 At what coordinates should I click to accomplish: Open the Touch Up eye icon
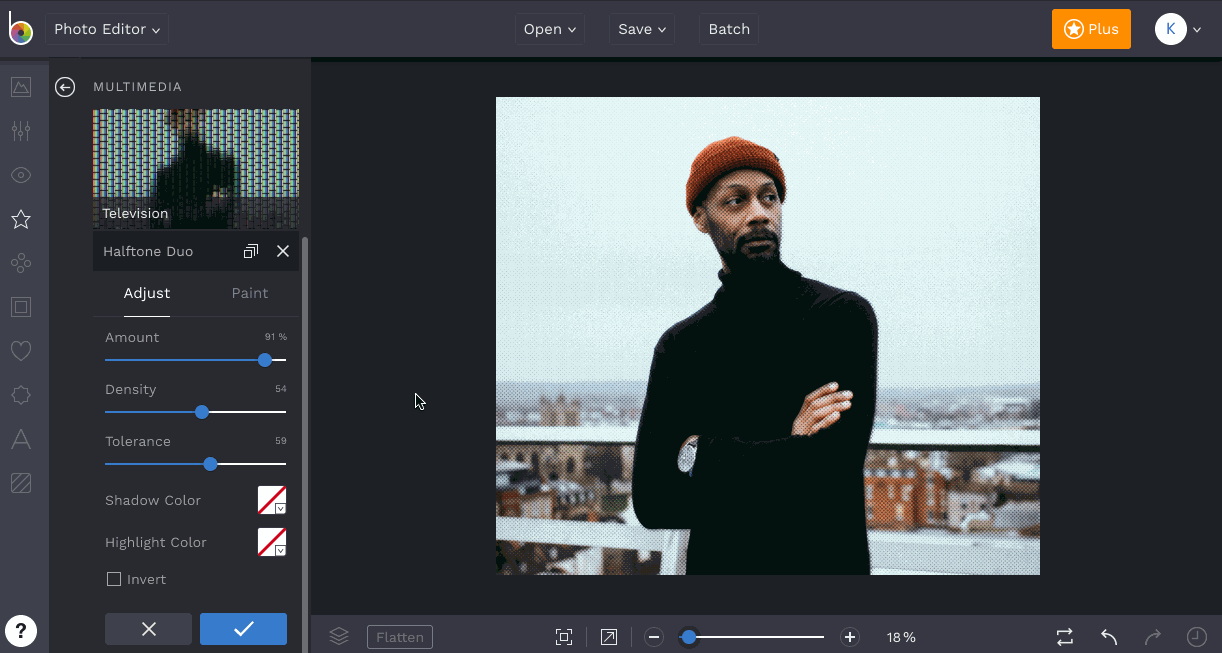(x=21, y=175)
